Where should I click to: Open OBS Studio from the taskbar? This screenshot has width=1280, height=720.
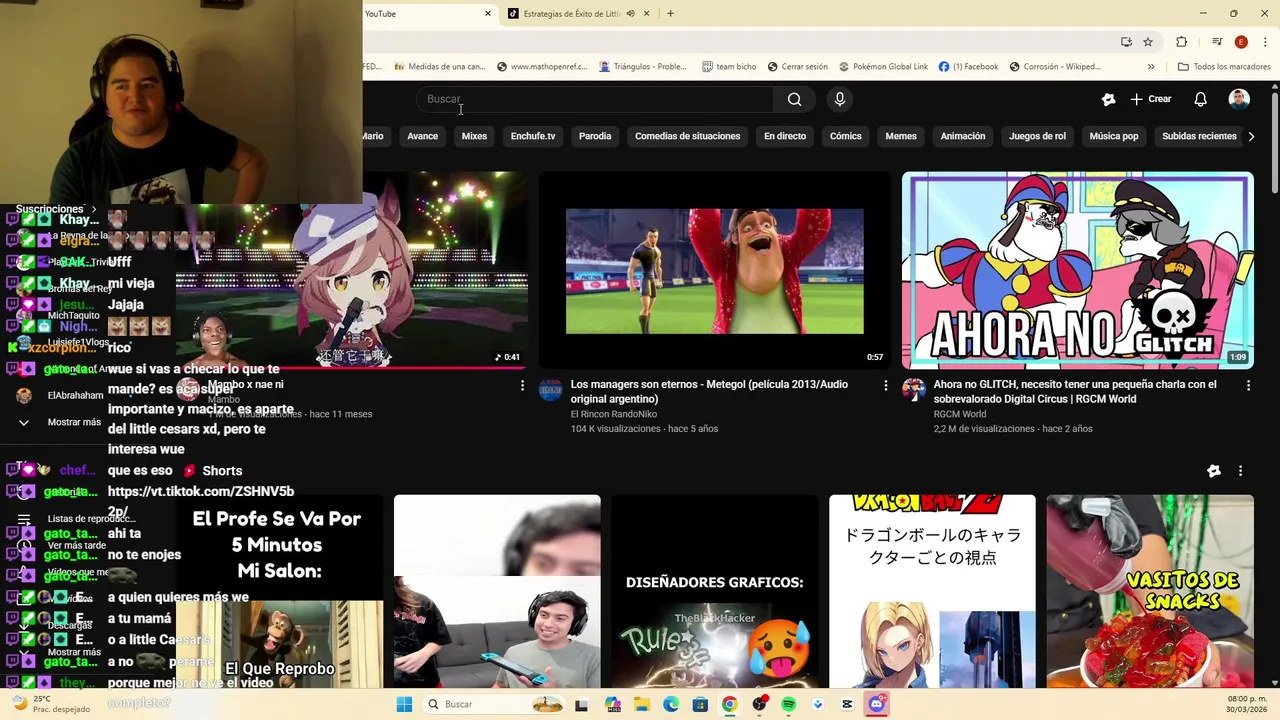click(x=759, y=704)
